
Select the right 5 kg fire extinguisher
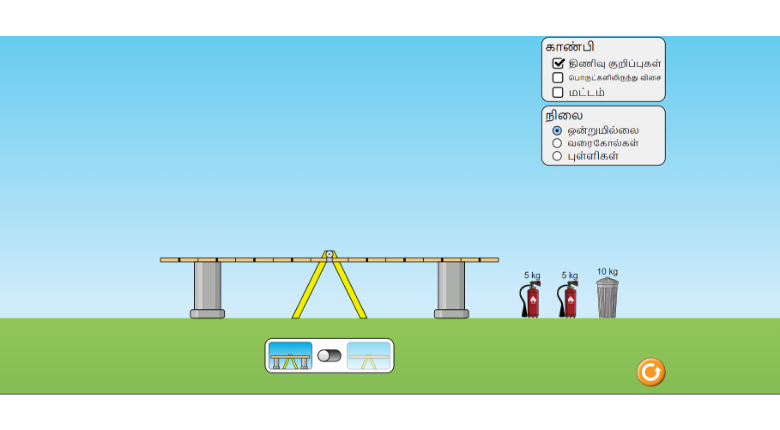click(x=569, y=300)
